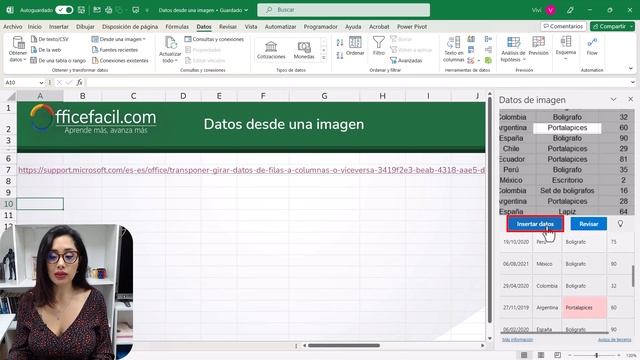
Task: Select the column G header
Action: 324,96
